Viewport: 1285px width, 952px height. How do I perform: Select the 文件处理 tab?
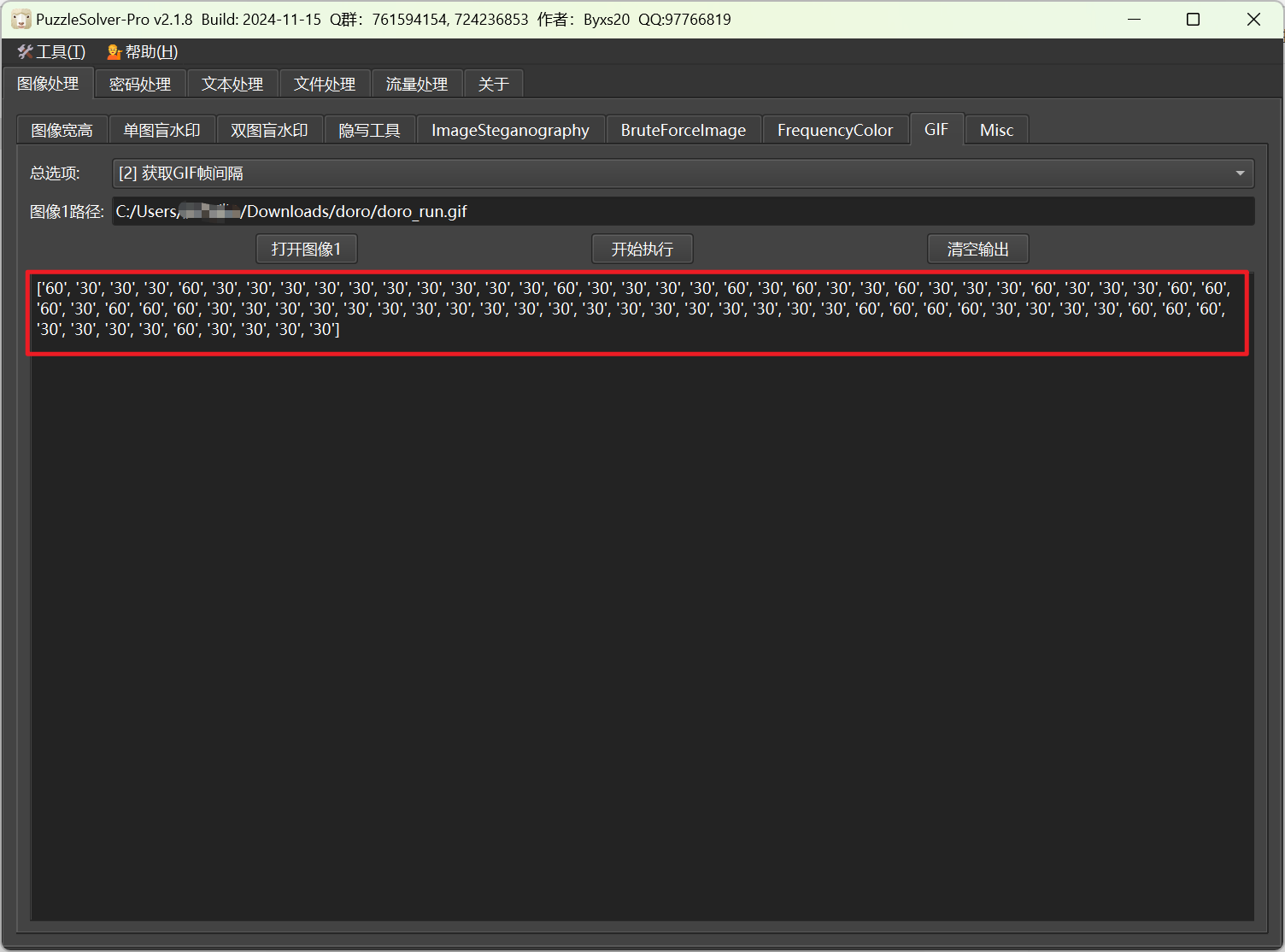[325, 85]
